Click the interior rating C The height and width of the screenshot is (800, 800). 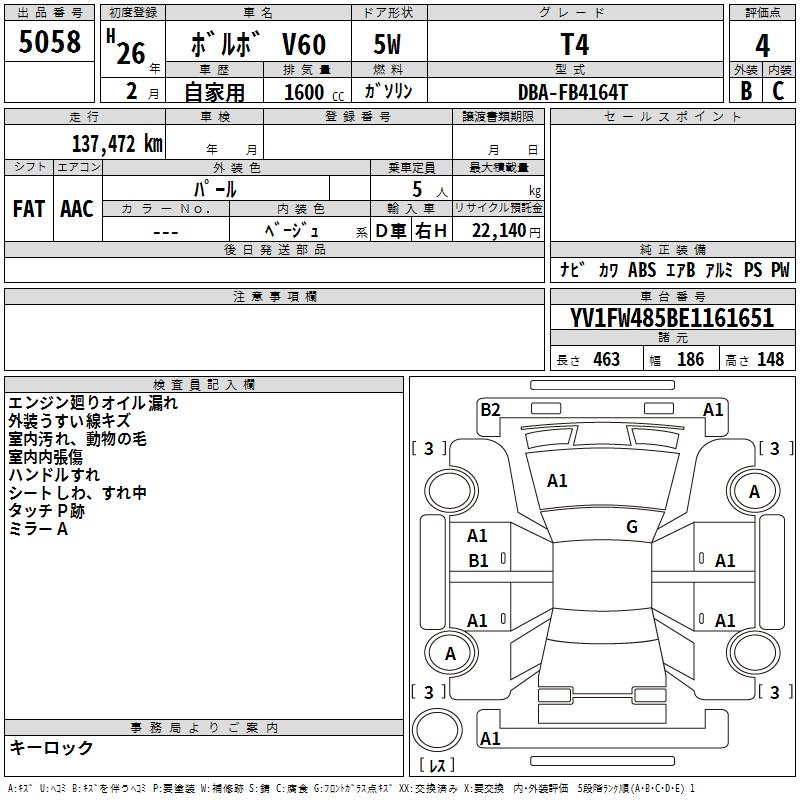pos(778,91)
